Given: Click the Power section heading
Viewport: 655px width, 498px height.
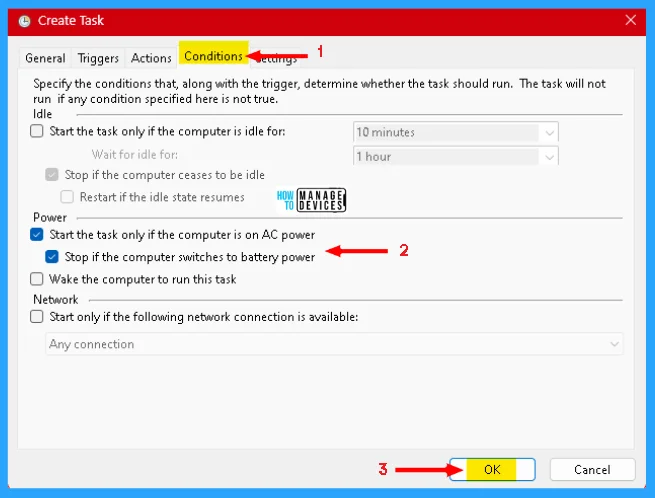Looking at the screenshot, I should 50,217.
